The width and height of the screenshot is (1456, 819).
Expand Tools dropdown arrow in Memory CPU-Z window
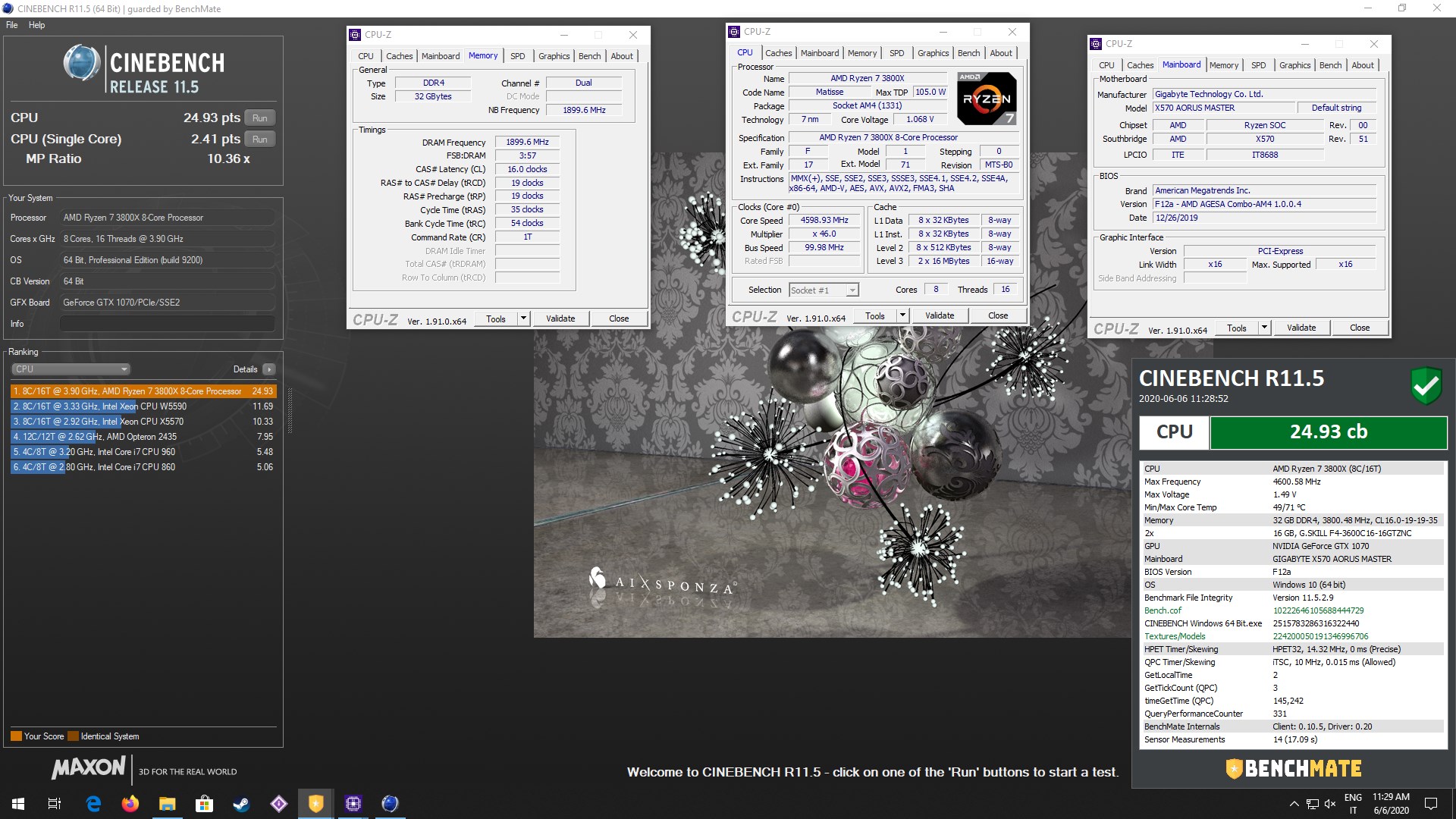(523, 319)
